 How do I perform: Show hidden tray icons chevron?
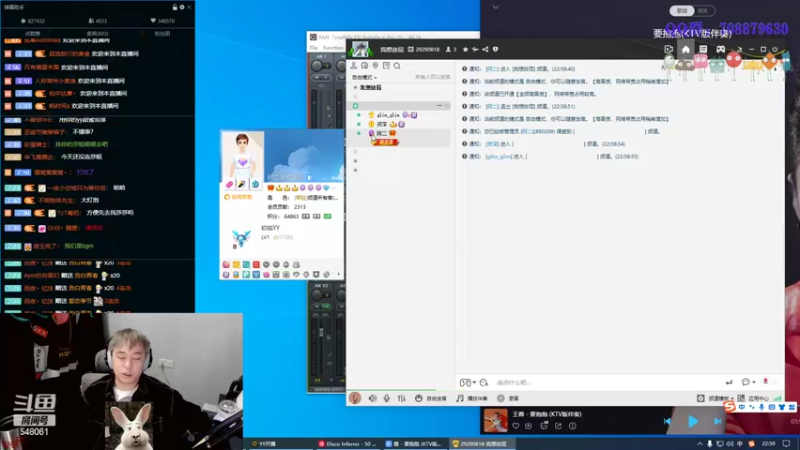(699, 444)
